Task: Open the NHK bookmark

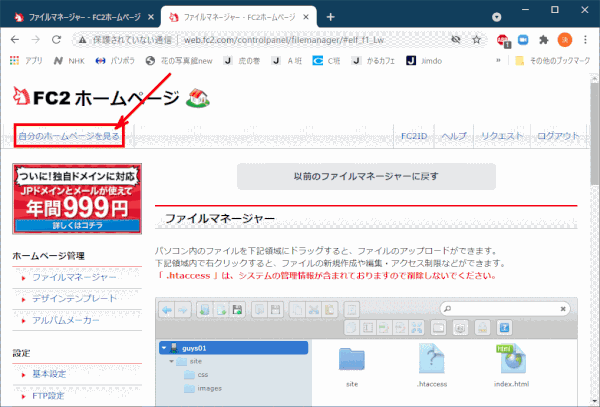Action: tap(69, 61)
